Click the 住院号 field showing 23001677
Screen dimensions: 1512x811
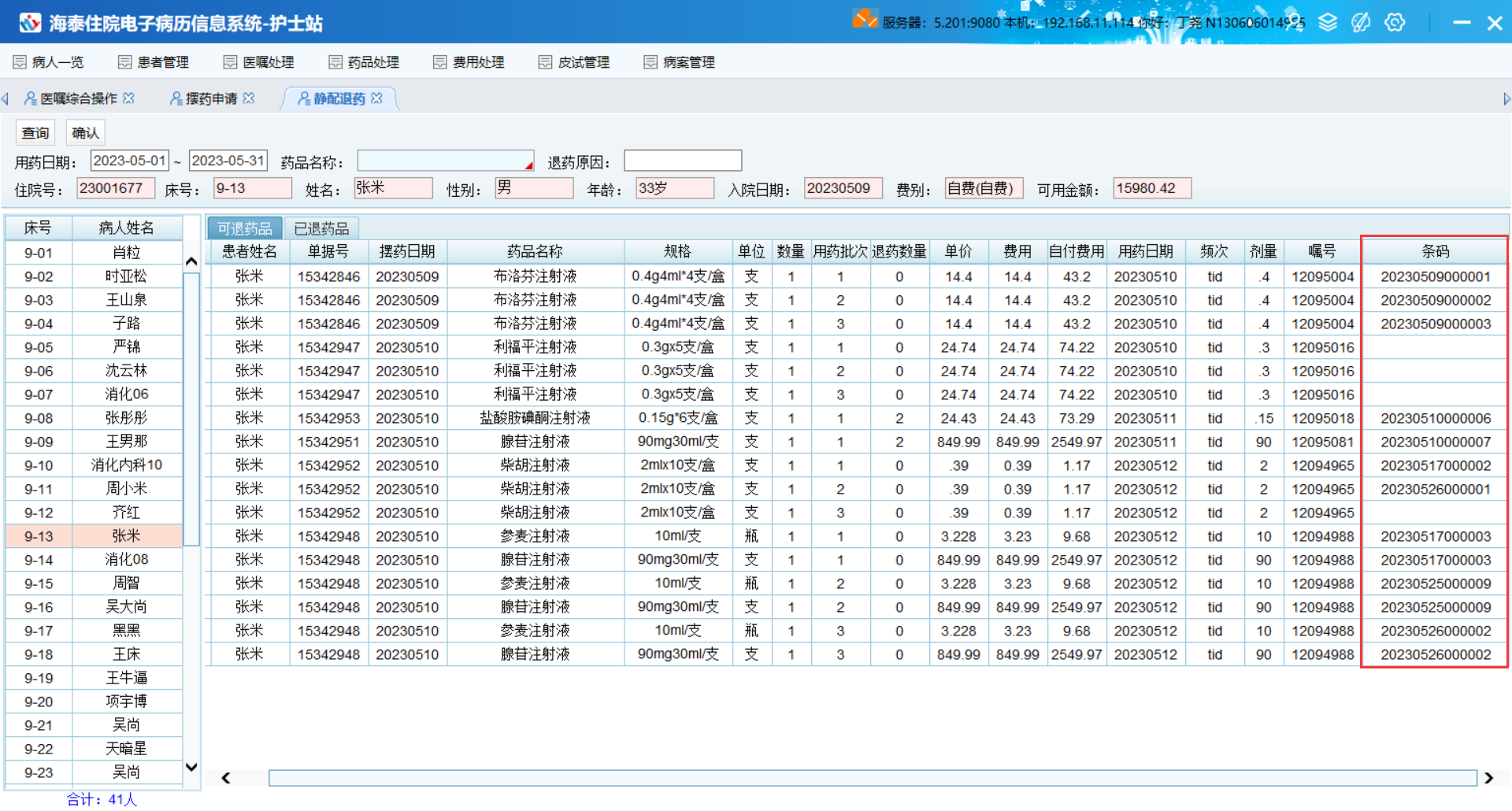tap(116, 188)
